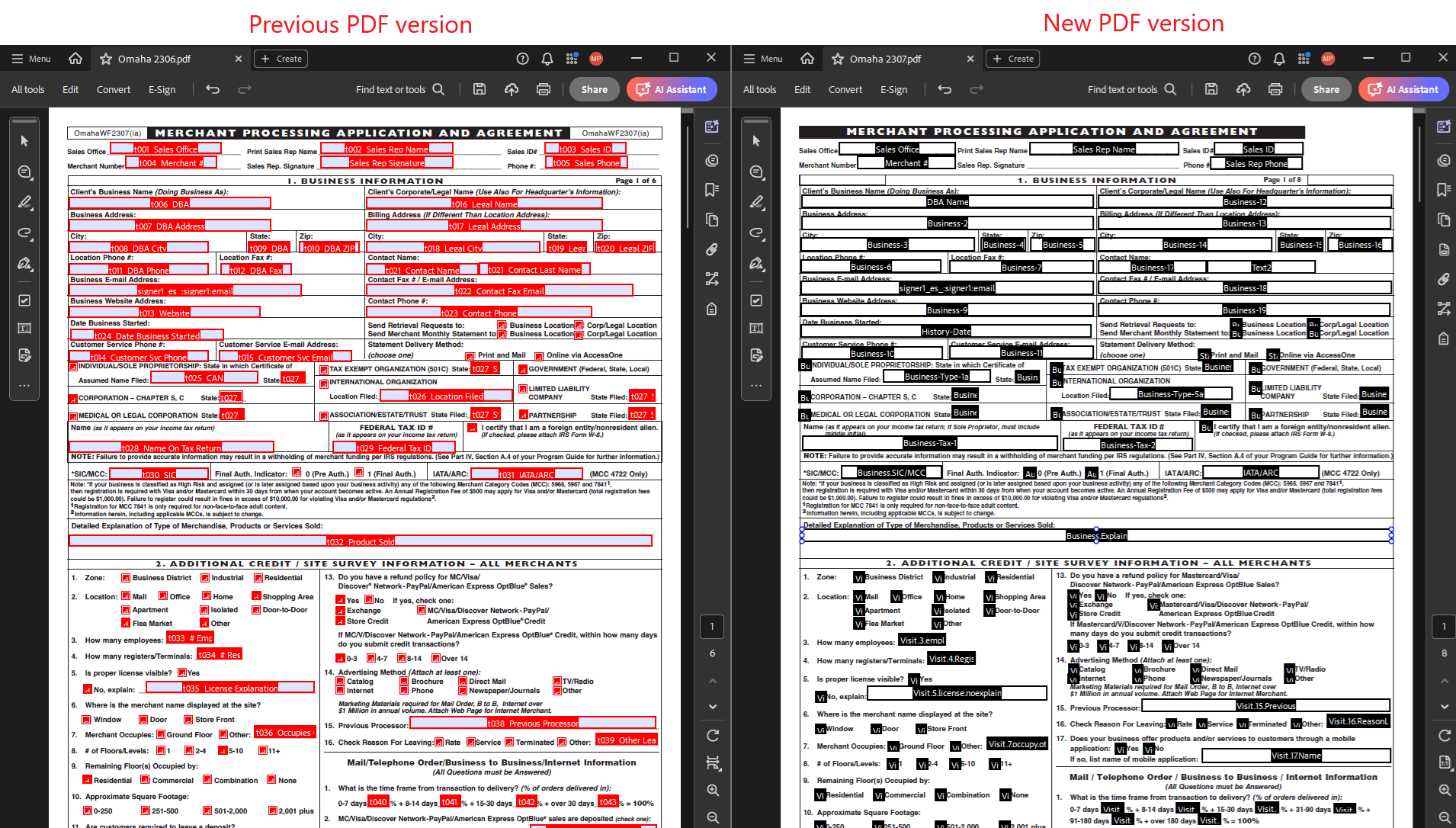The height and width of the screenshot is (828, 1456).
Task: Click the page number 1 box in left window
Action: point(712,627)
